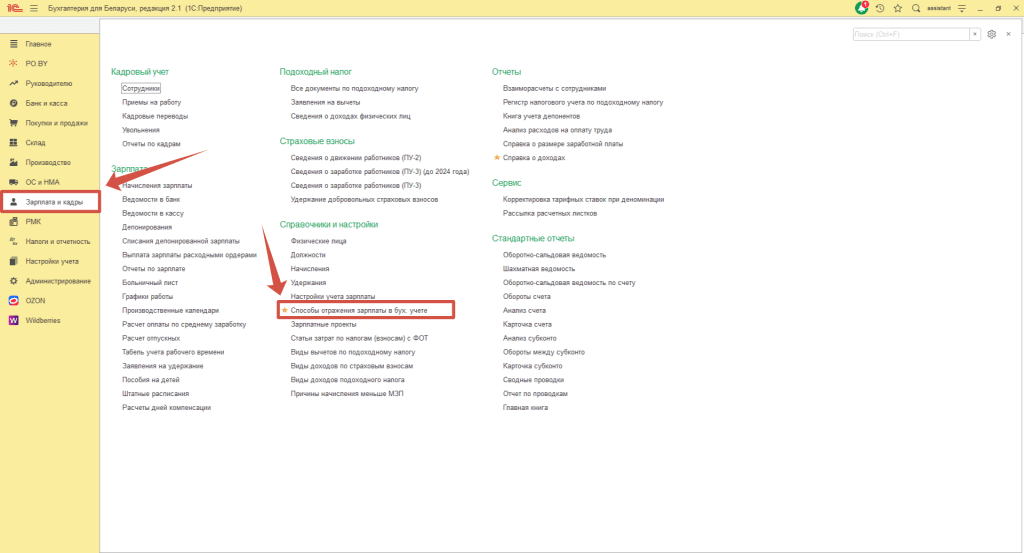Screen dimensions: 1024x553
Task: Open Причины начисления меньше МЗП
Action: tap(347, 394)
